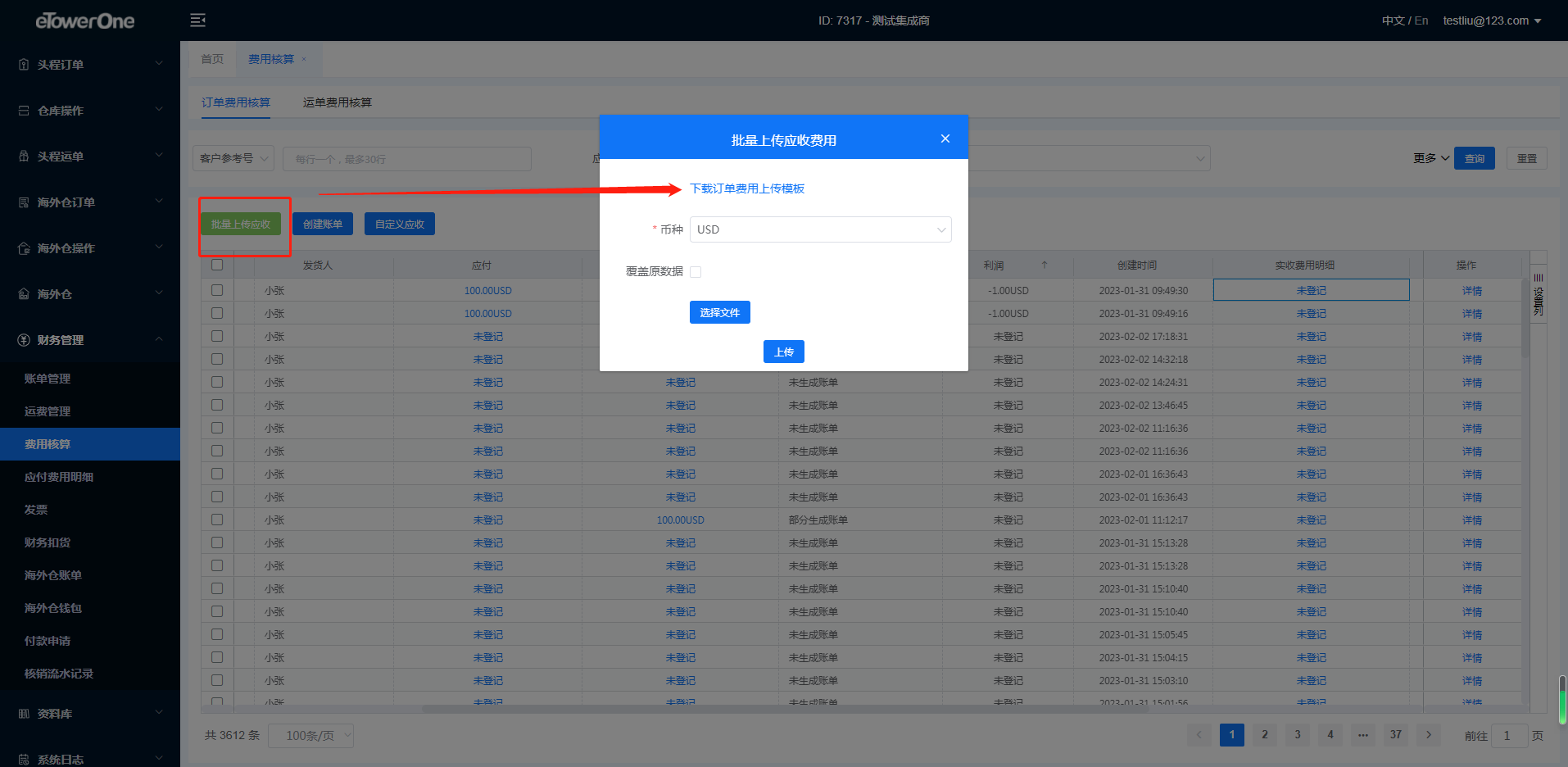Open the 客户参考号 filter dropdown

point(233,158)
